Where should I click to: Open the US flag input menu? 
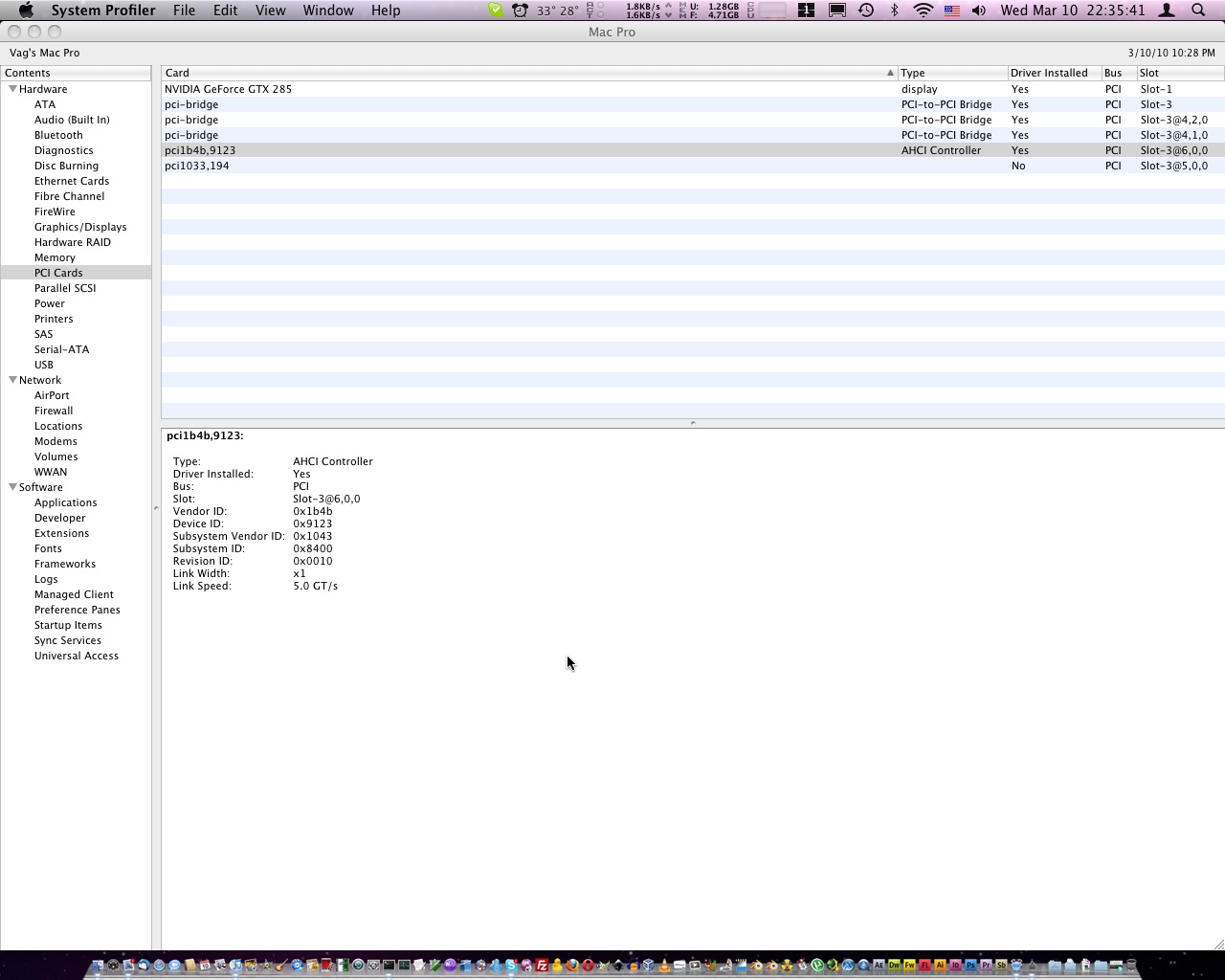[952, 11]
